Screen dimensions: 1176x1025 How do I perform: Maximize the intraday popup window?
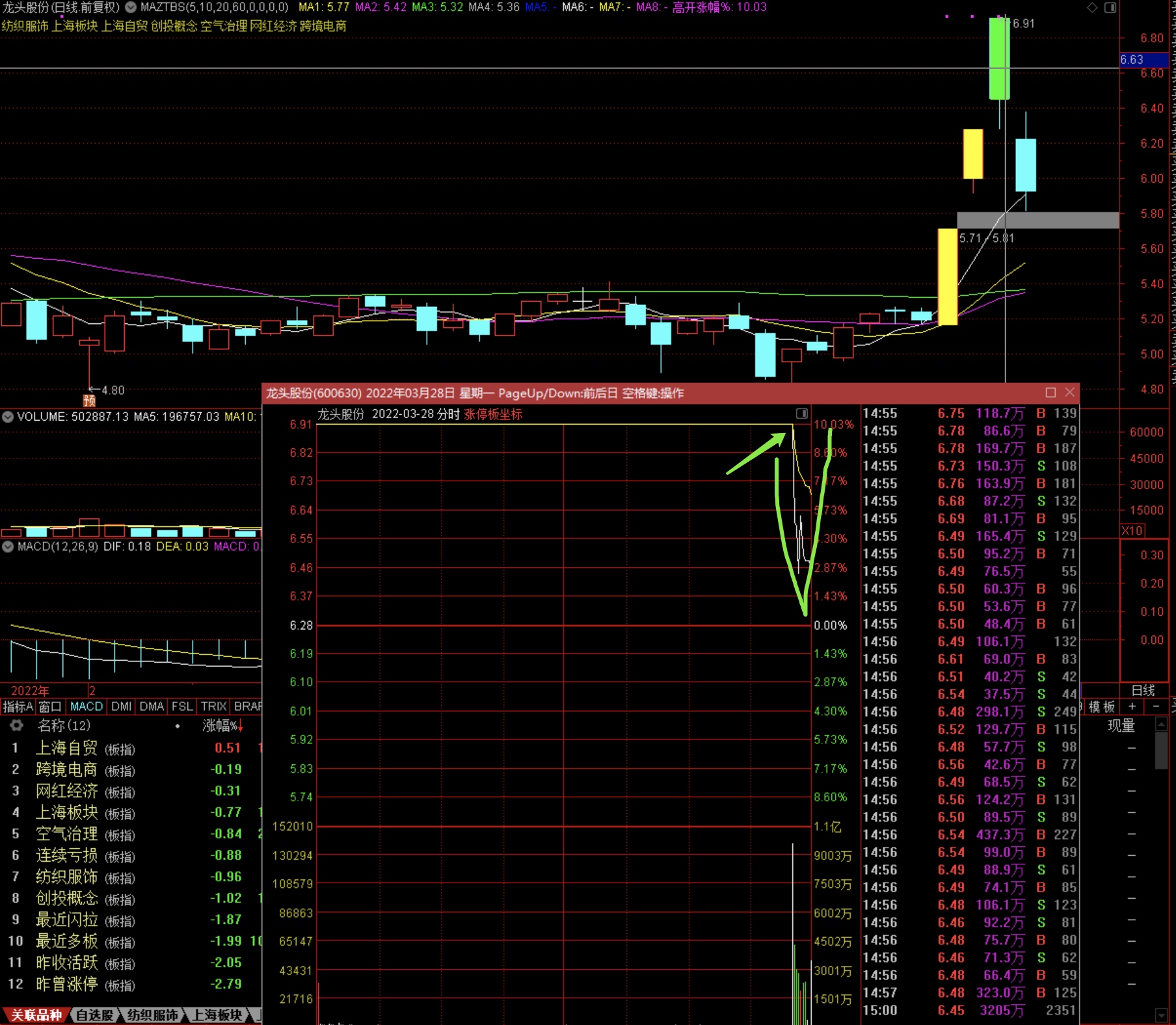[1050, 392]
